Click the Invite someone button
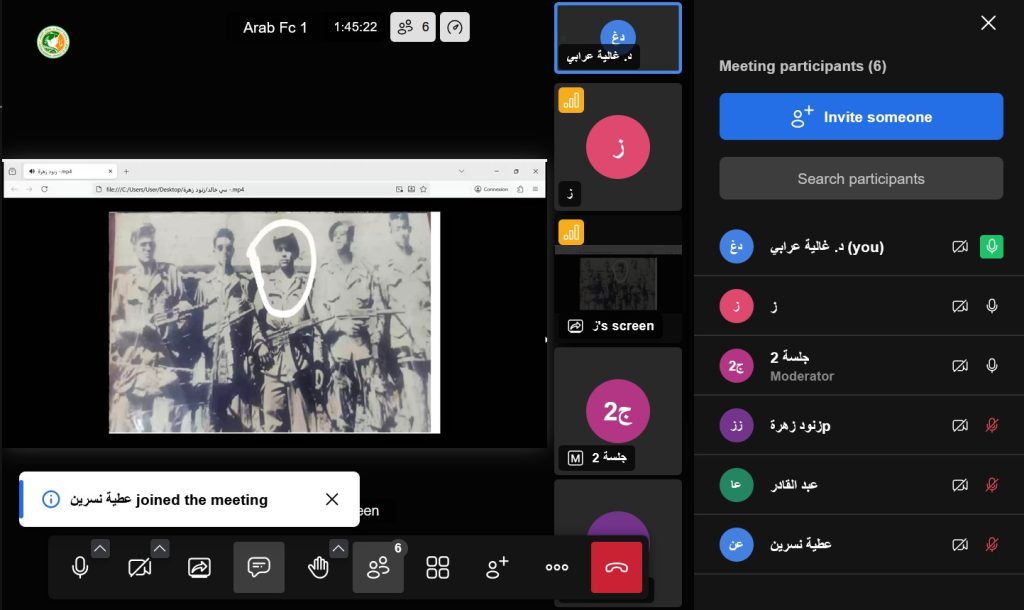 (861, 117)
